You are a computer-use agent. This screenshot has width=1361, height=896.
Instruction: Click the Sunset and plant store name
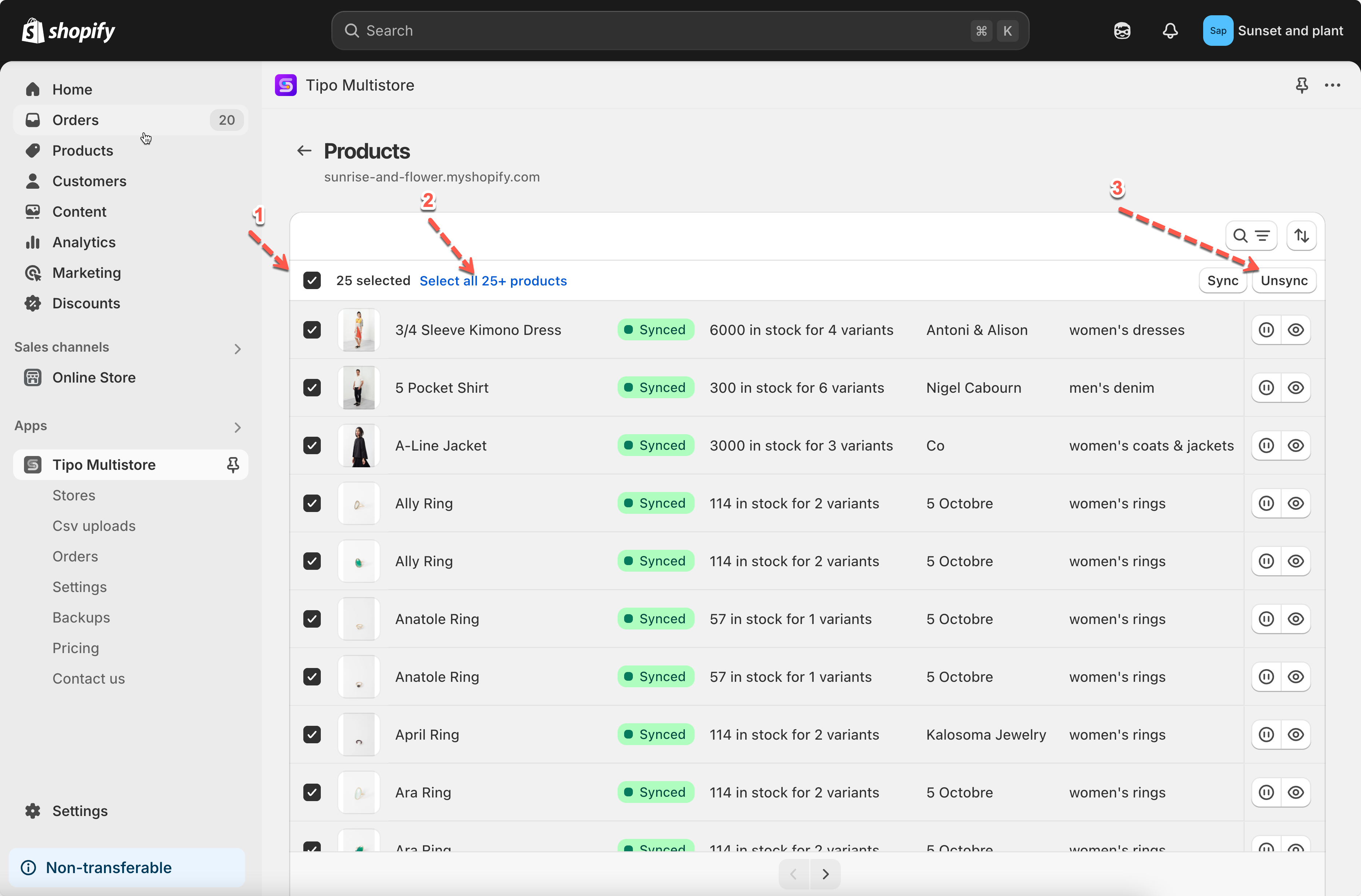tap(1290, 31)
